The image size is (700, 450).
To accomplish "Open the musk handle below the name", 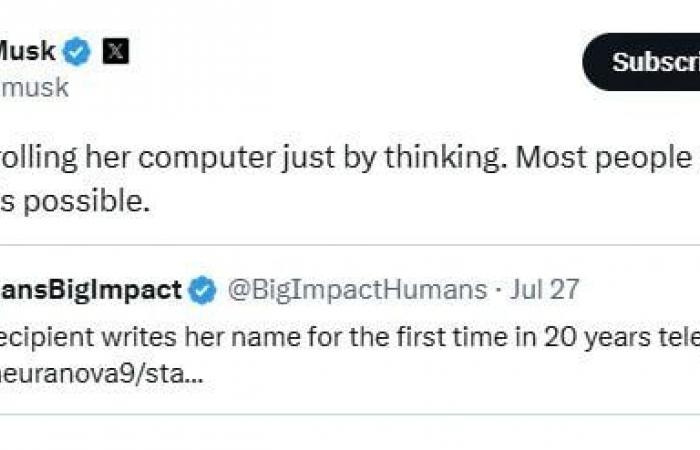I will click(x=34, y=88).
